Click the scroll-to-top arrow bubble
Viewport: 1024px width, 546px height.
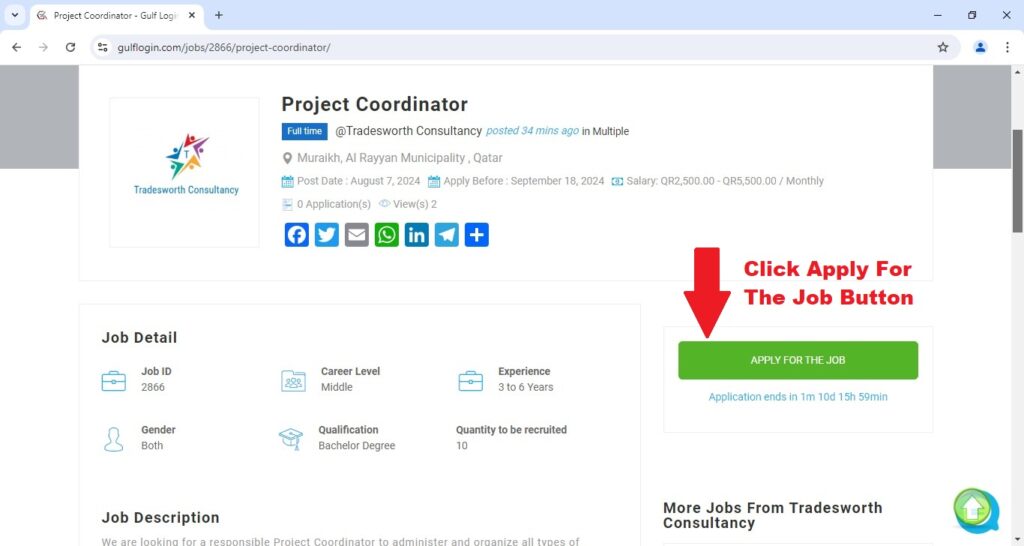tap(975, 511)
